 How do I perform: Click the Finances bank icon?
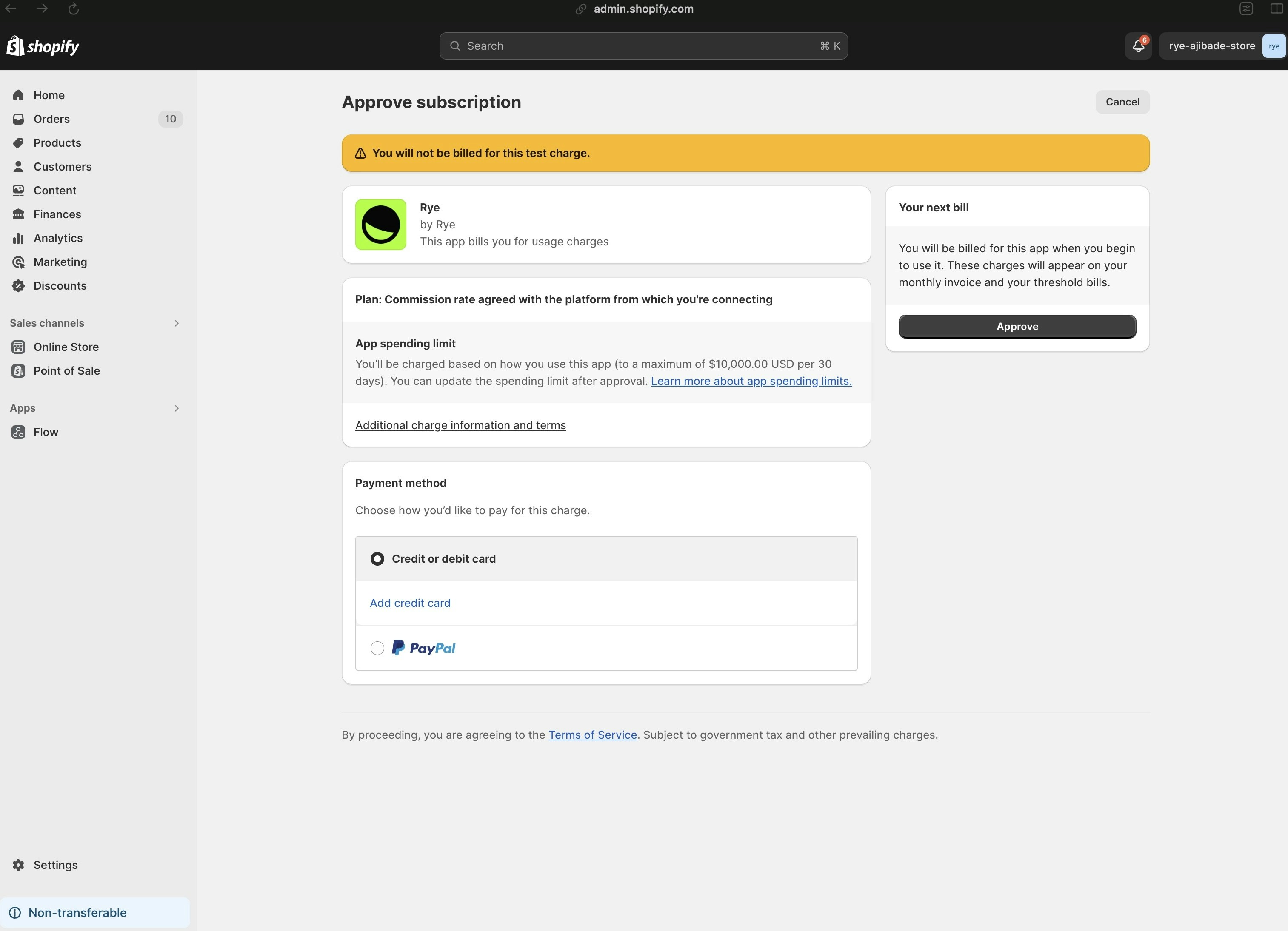point(18,214)
